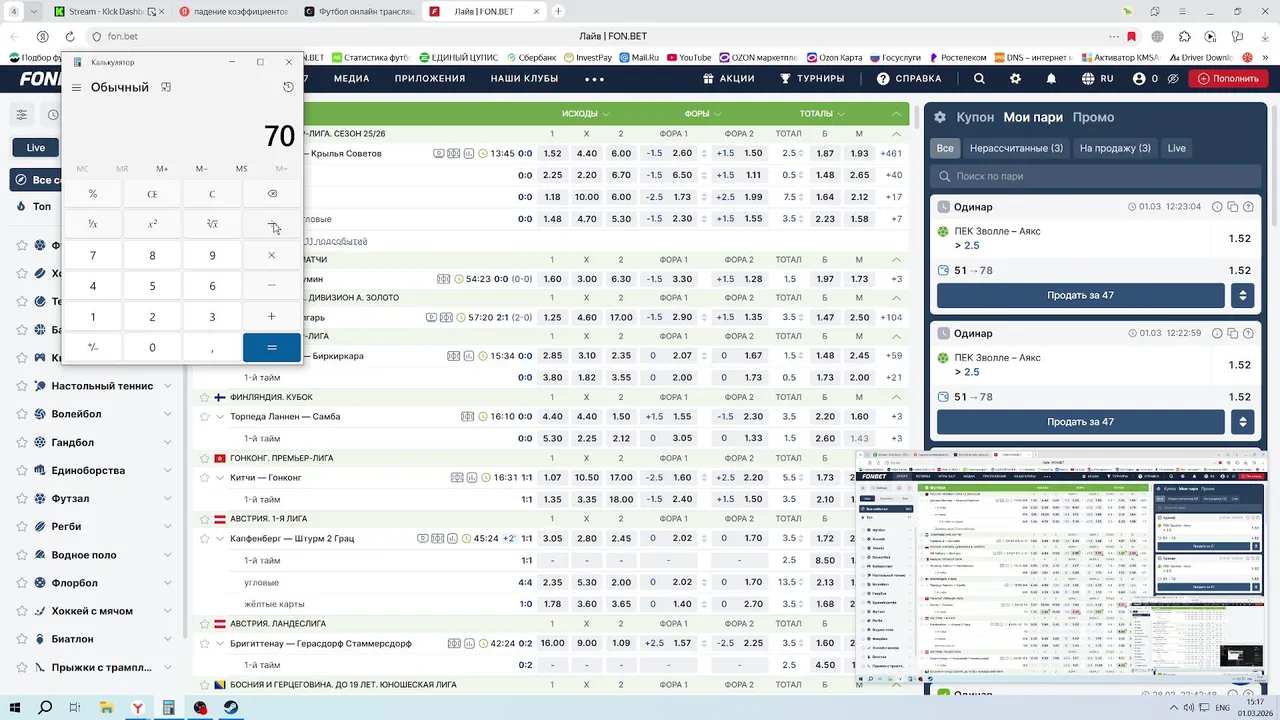1280x720 pixels.
Task: Open coupon panel settings gear
Action: point(940,117)
